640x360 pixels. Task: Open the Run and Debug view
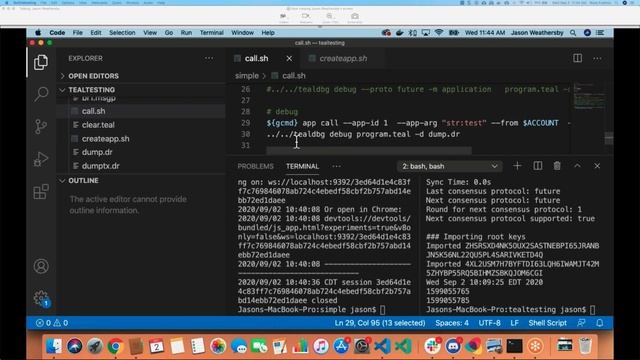[x=41, y=159]
